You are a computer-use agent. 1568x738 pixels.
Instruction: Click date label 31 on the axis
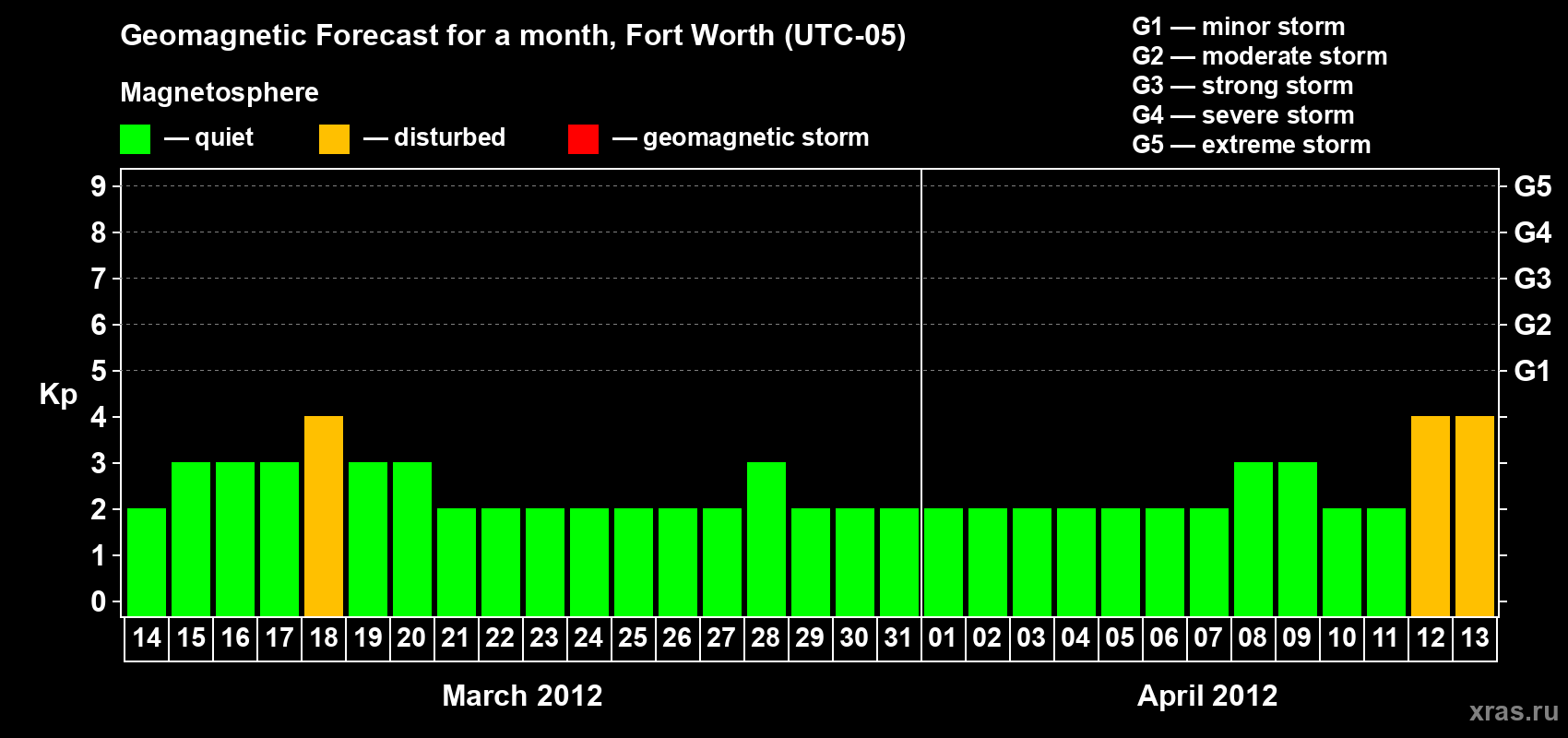click(x=898, y=638)
